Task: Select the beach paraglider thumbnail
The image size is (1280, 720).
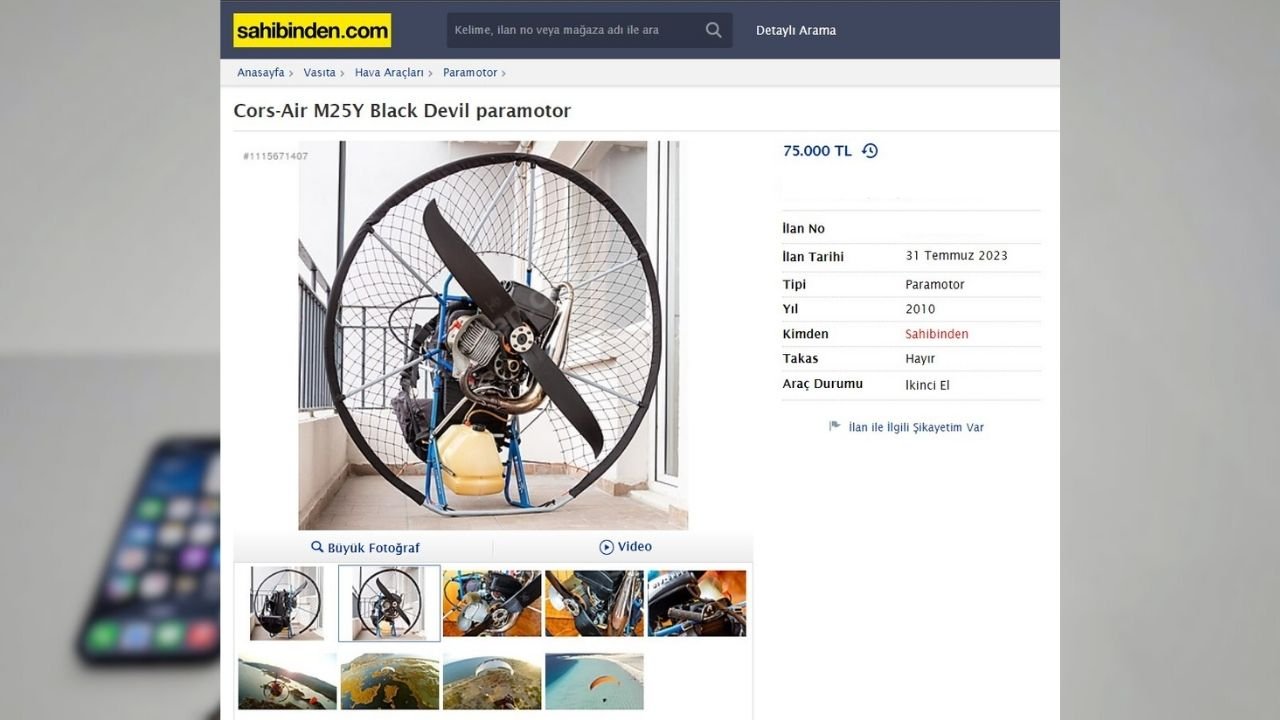Action: (x=594, y=681)
